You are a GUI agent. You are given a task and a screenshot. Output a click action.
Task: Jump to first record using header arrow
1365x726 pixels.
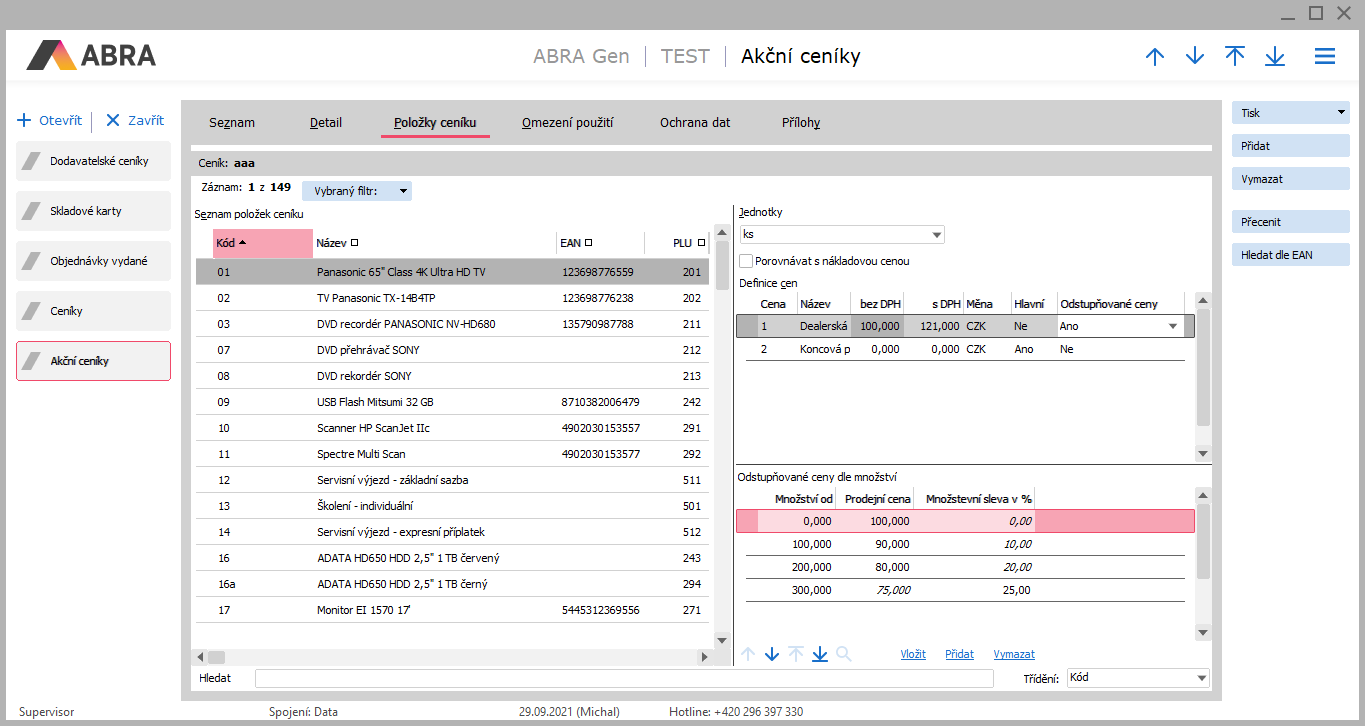pyautogui.click(x=1235, y=57)
